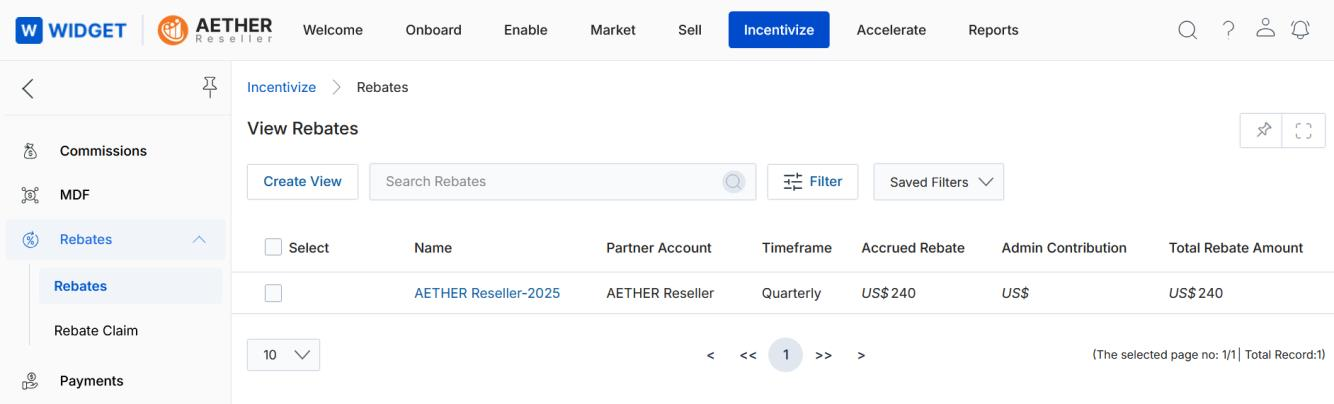Collapse sidebar with the back arrow
This screenshot has height=404, width=1334.
coord(28,89)
